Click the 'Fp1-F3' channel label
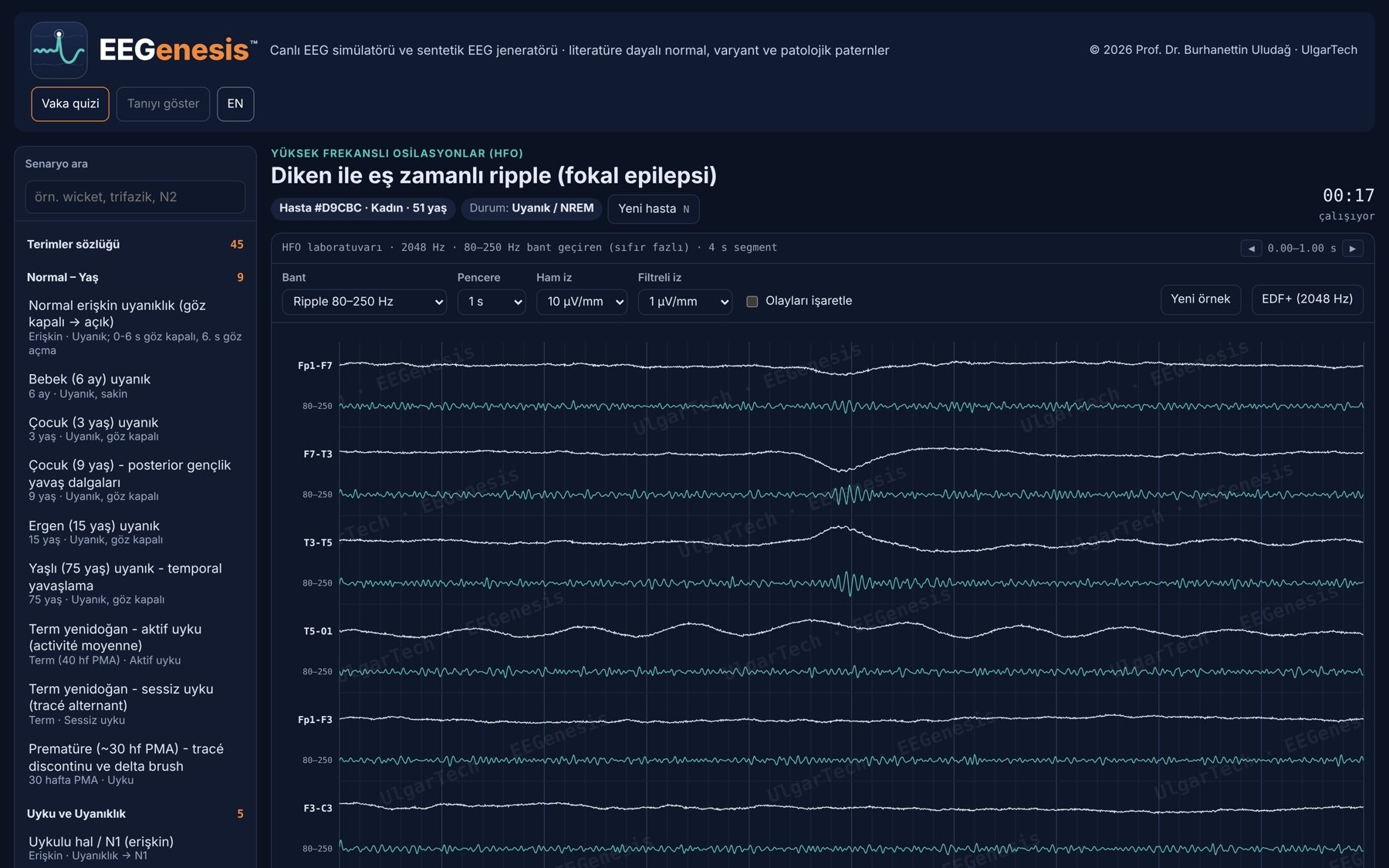The image size is (1389, 868). [x=315, y=720]
